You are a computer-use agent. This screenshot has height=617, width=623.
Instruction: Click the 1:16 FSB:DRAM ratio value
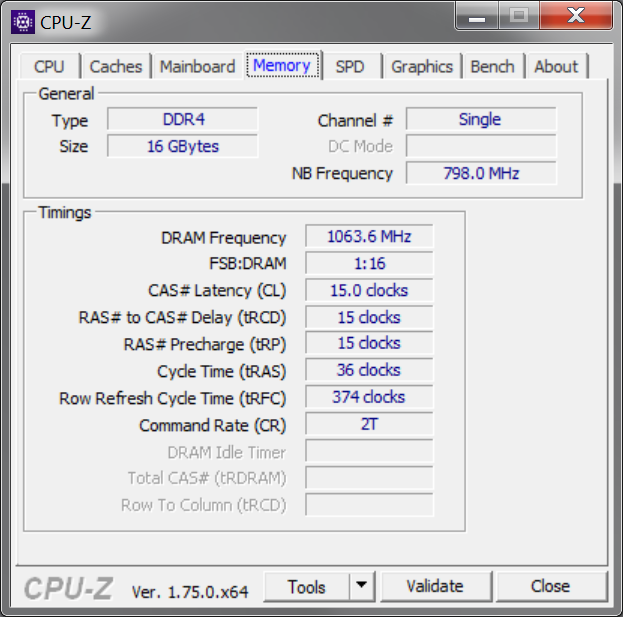(369, 263)
